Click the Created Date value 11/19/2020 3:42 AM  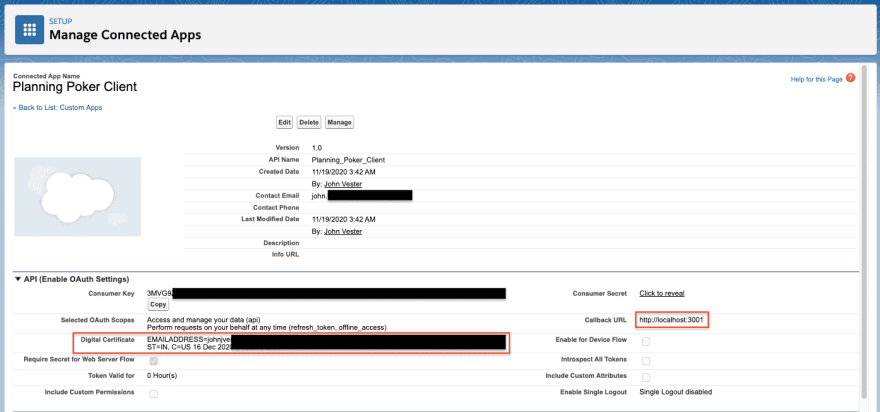[x=343, y=171]
